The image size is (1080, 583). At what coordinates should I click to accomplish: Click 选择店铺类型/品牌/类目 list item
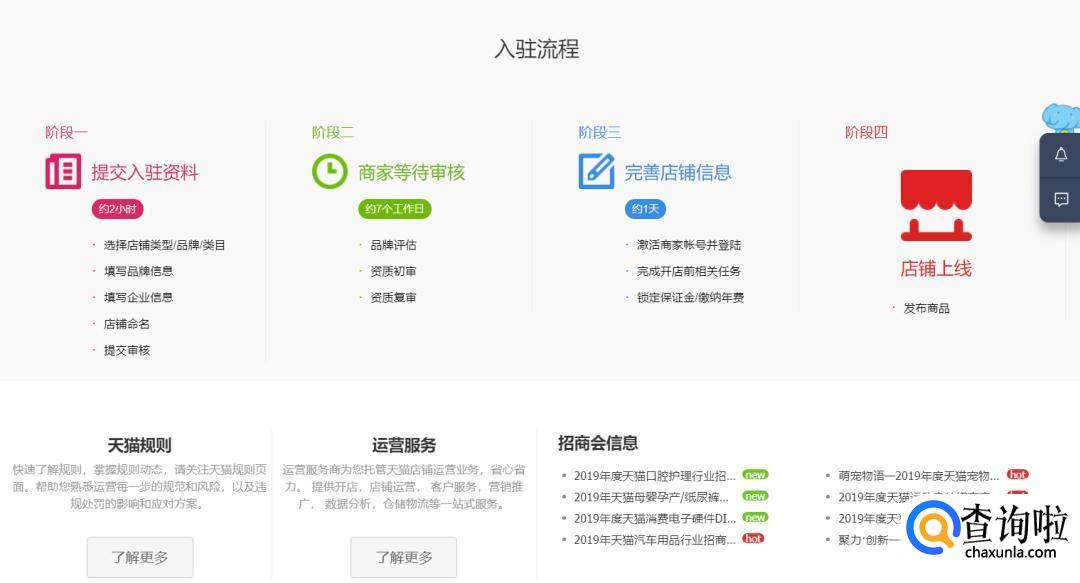coord(165,245)
